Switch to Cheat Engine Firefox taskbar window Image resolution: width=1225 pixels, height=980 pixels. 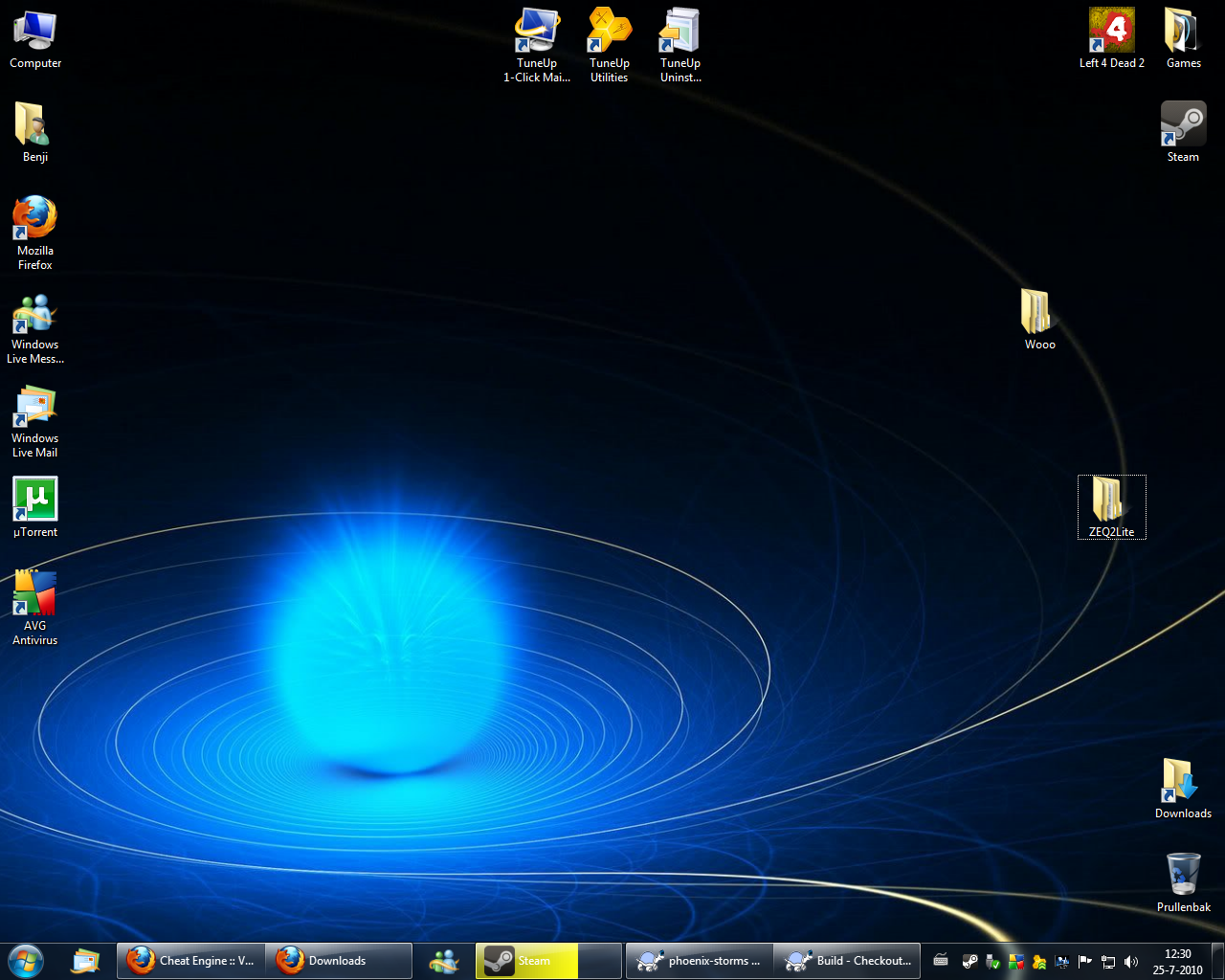pyautogui.click(x=191, y=961)
